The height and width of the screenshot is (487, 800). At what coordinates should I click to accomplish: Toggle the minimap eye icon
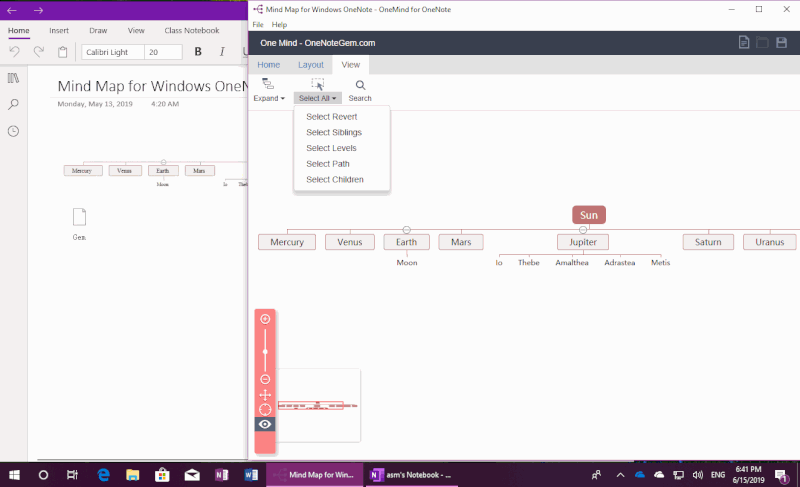coord(265,424)
